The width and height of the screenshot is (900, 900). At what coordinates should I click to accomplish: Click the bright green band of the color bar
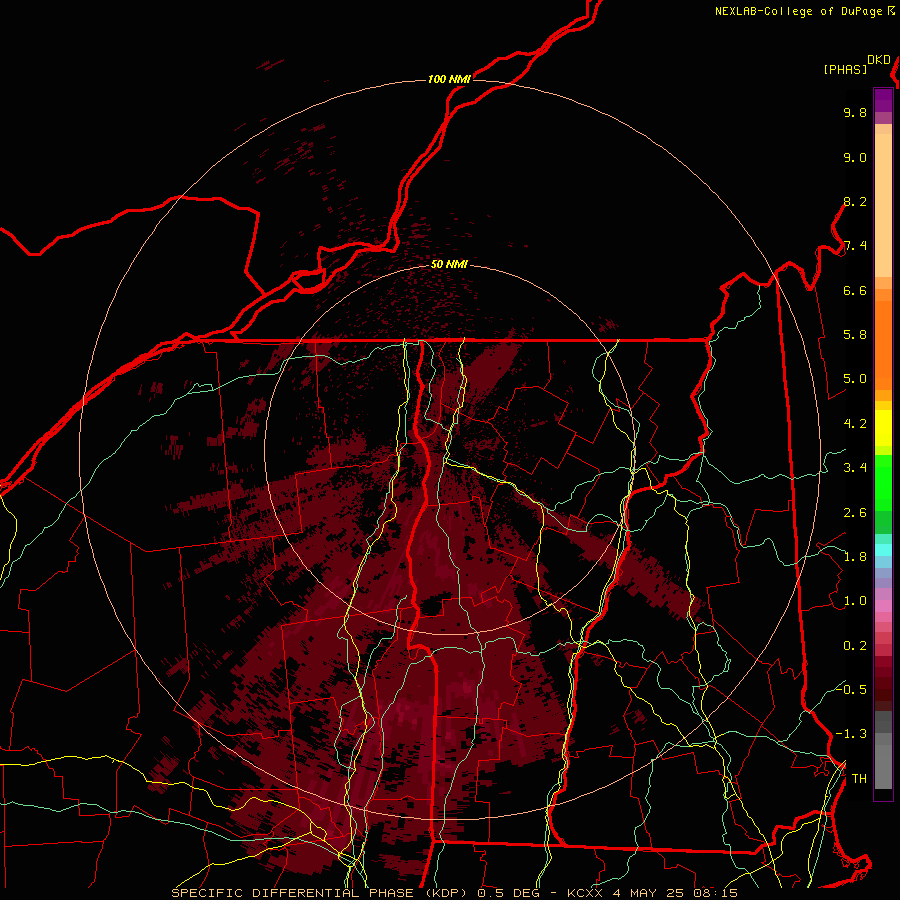883,482
